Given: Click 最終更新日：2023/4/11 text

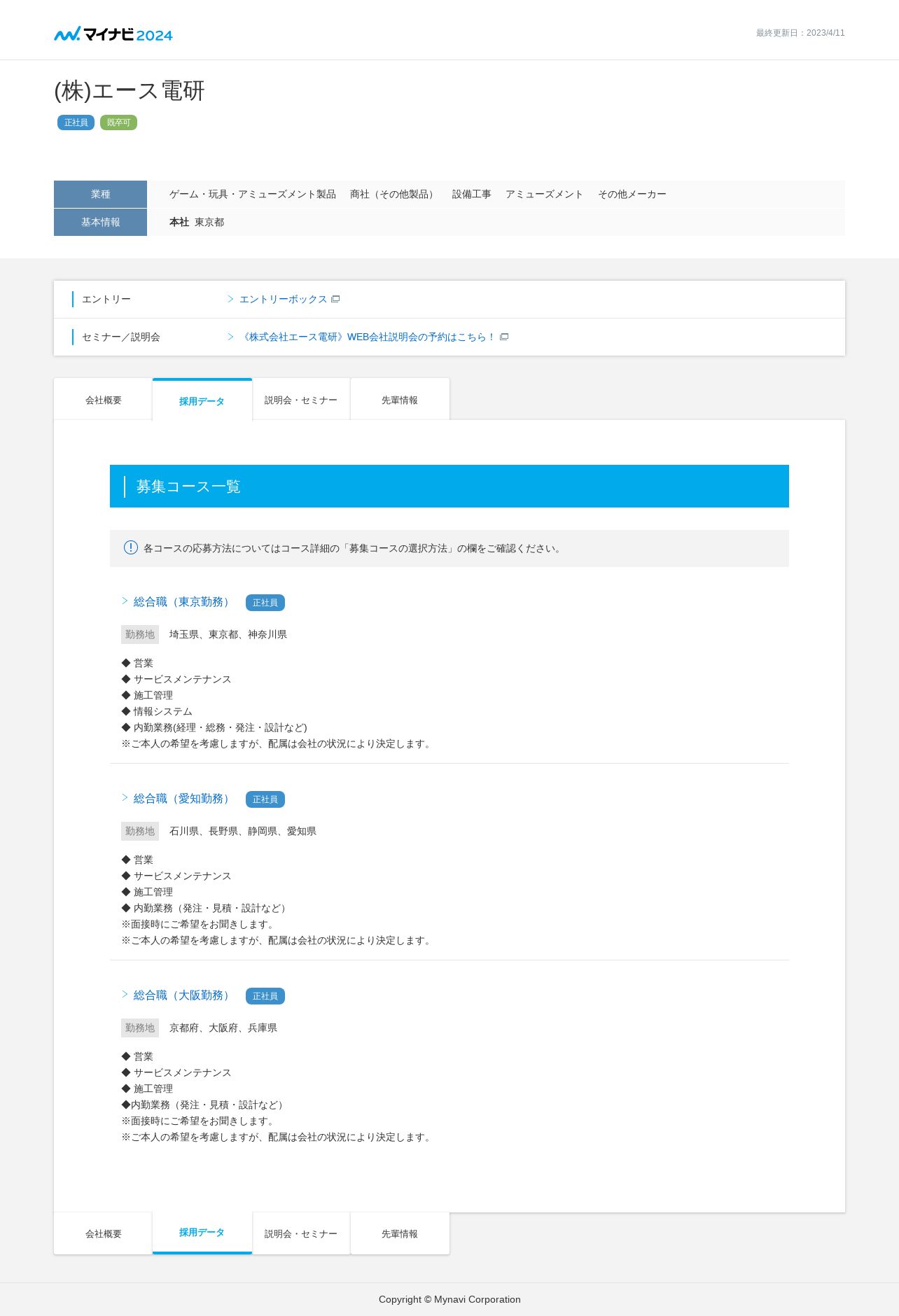Looking at the screenshot, I should (800, 33).
